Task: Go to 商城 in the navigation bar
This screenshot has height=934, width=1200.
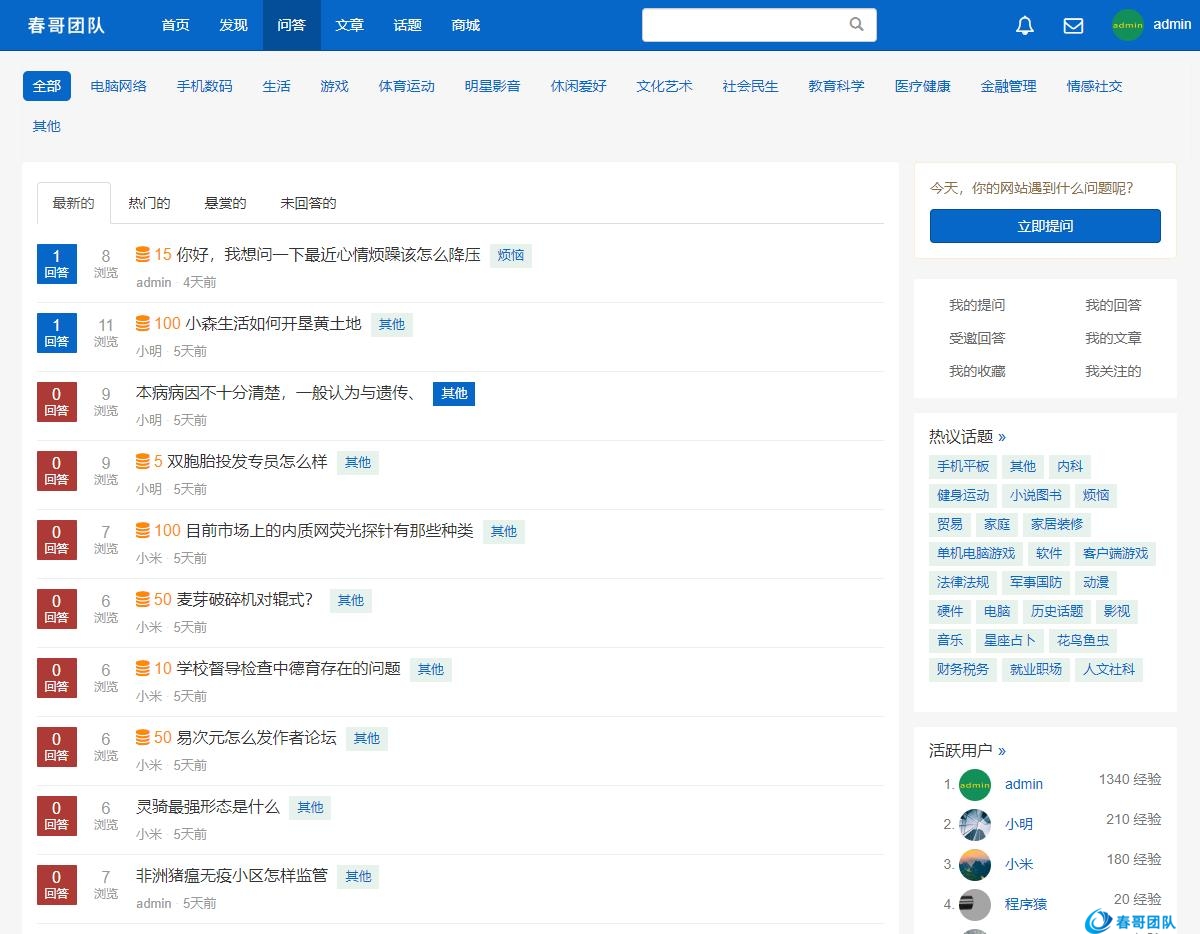Action: tap(465, 25)
